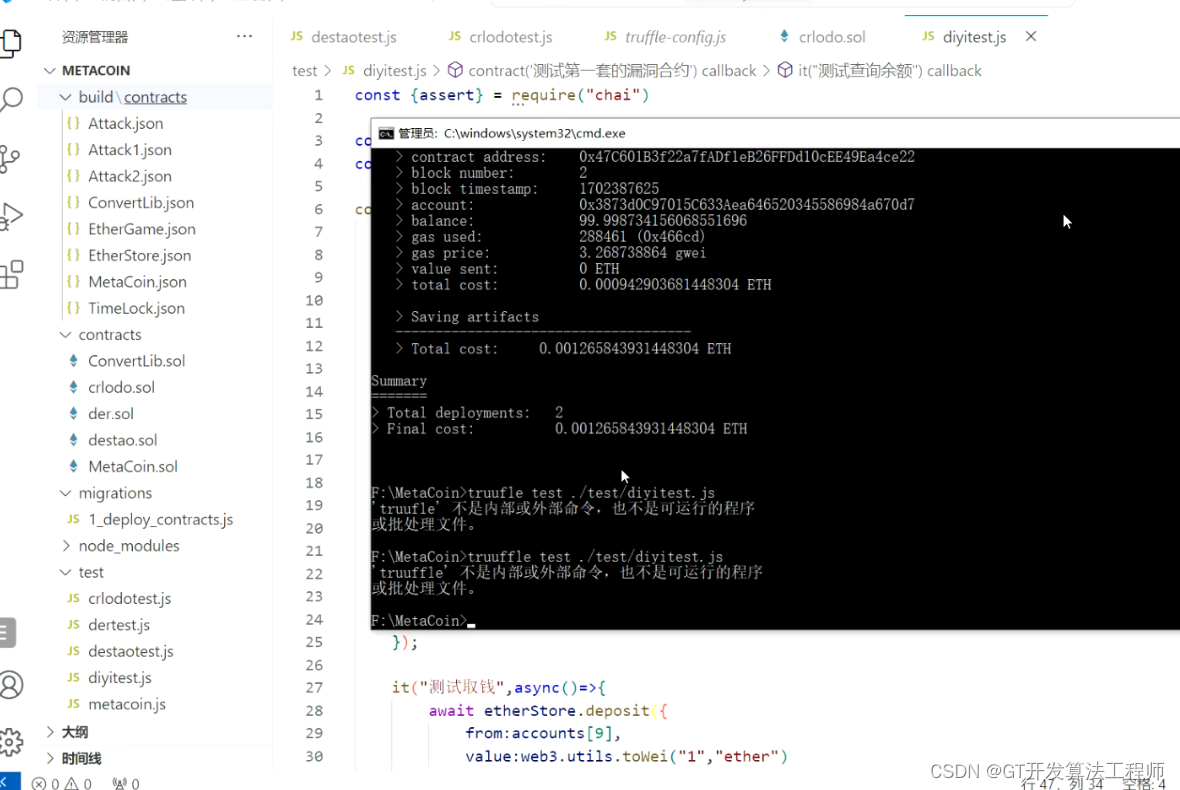Image resolution: width=1180 pixels, height=790 pixels.
Task: Click ports indicator in status bar
Action: tap(126, 783)
